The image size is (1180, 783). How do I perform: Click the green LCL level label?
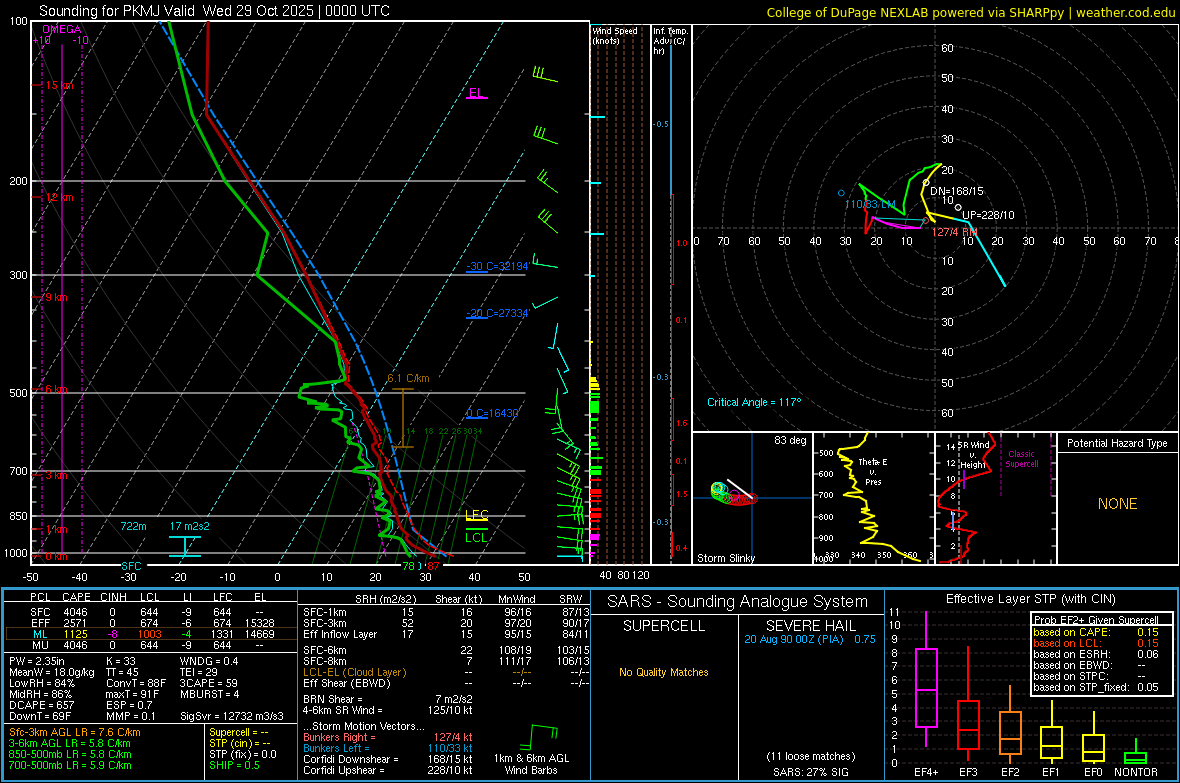point(476,537)
